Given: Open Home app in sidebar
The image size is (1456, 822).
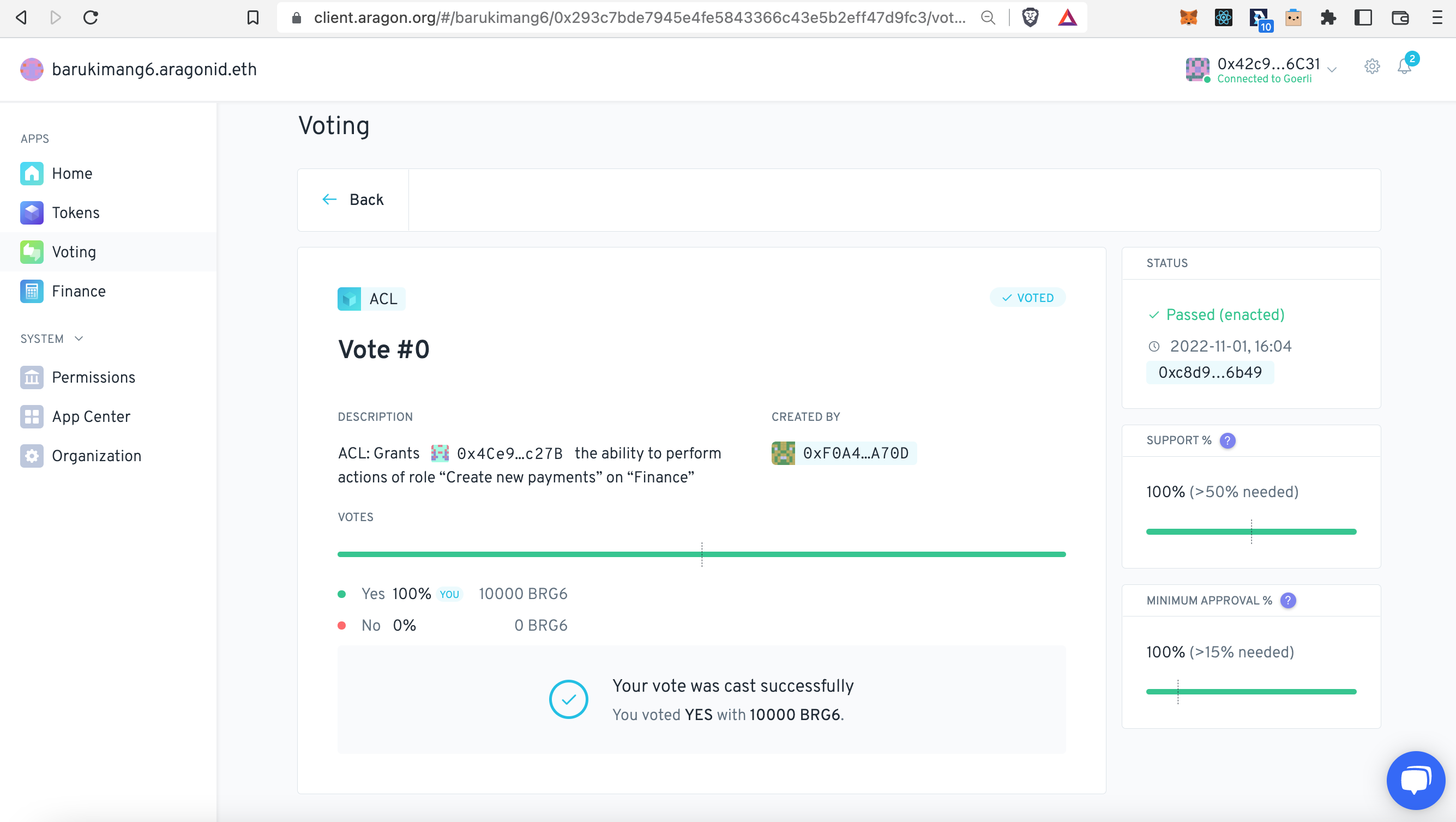Looking at the screenshot, I should coord(109,173).
